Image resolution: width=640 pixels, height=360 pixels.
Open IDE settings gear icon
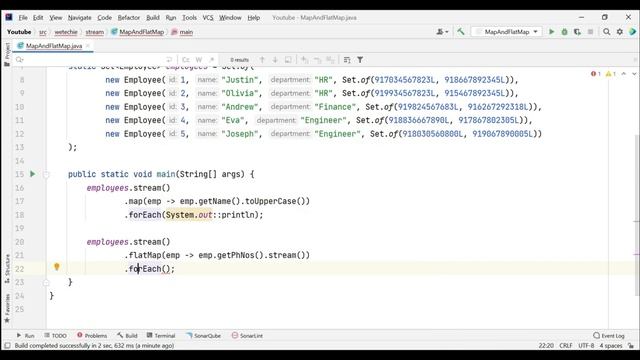pyautogui.click(x=620, y=31)
